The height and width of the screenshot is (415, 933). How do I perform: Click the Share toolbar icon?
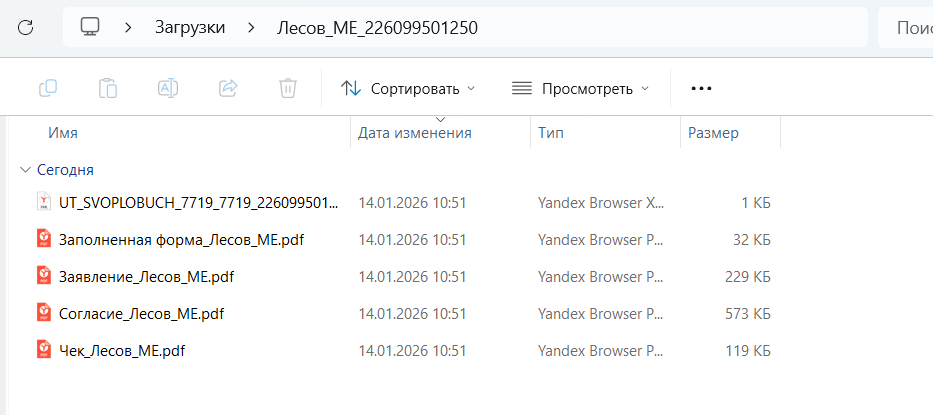(x=228, y=88)
